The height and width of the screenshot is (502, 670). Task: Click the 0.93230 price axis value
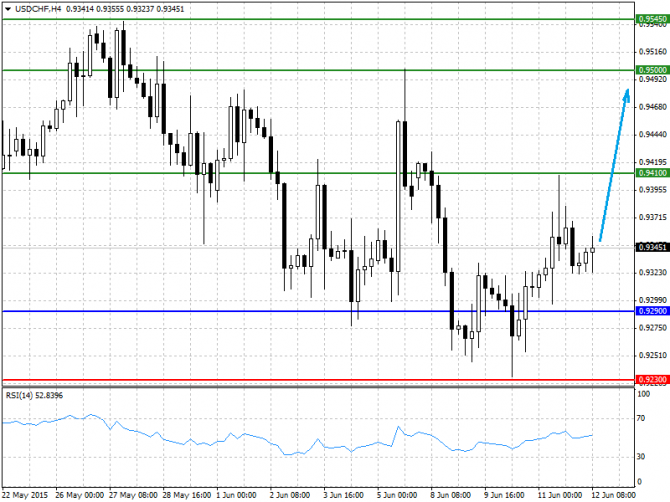(x=652, y=272)
